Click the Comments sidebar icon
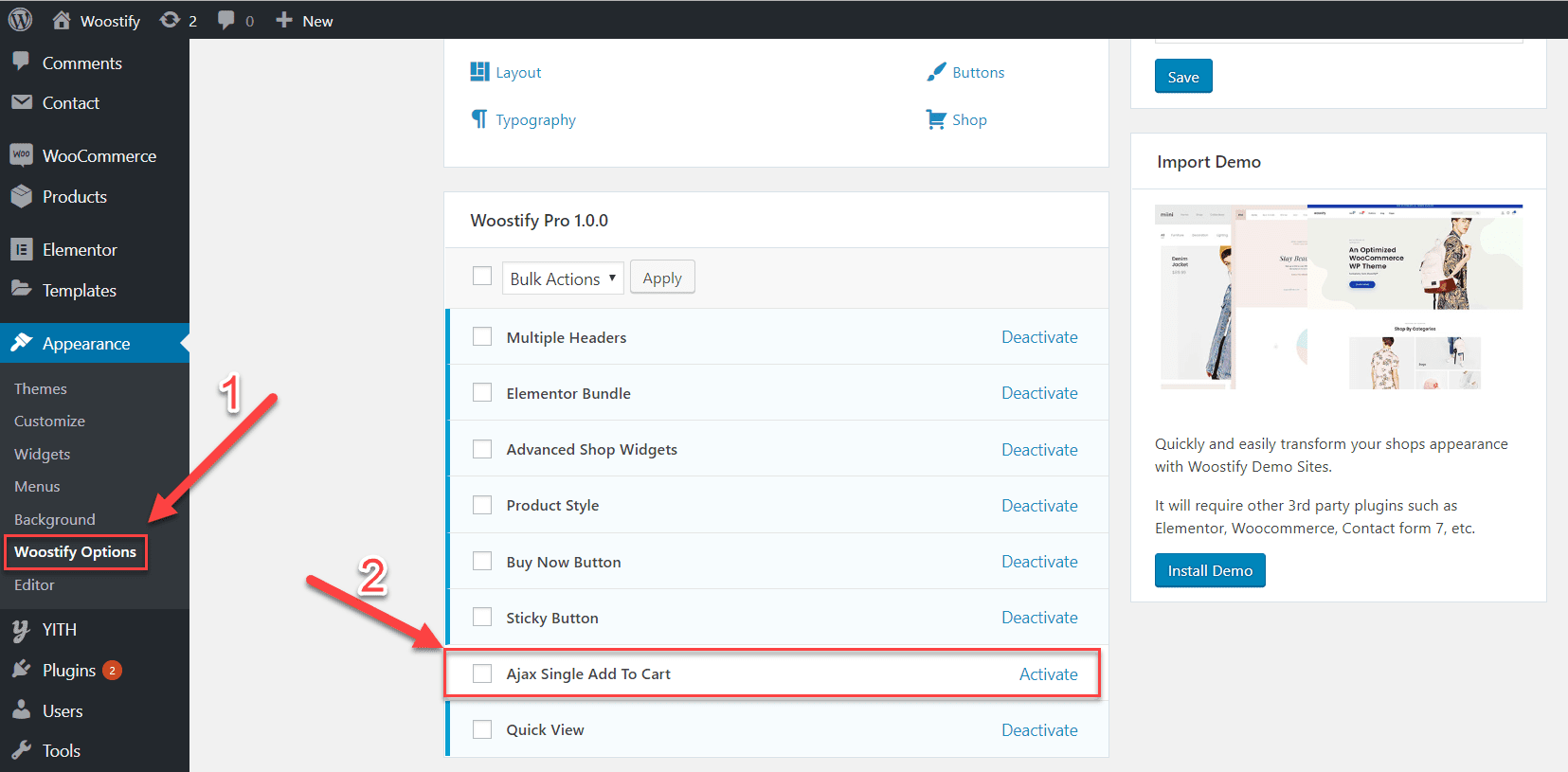This screenshot has height=772, width=1568. click(x=21, y=62)
